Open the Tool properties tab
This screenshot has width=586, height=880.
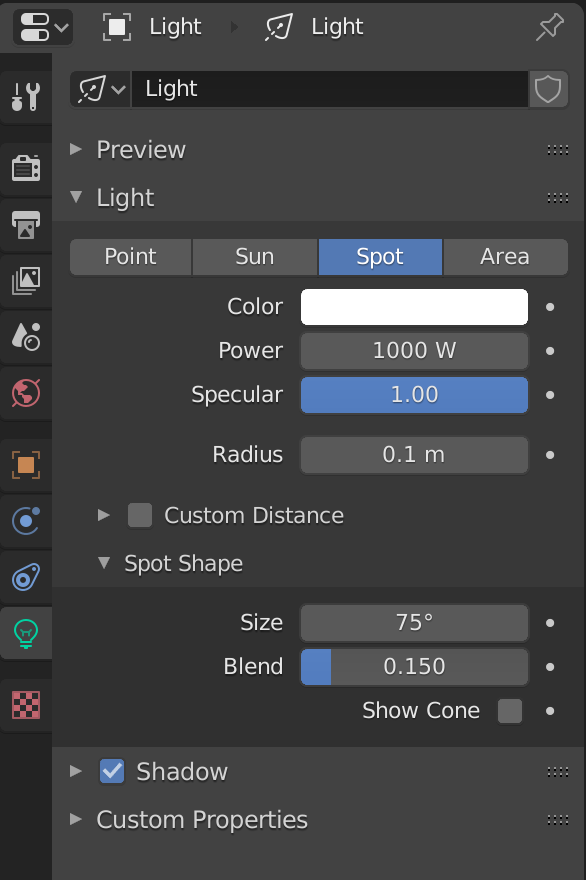(x=26, y=96)
